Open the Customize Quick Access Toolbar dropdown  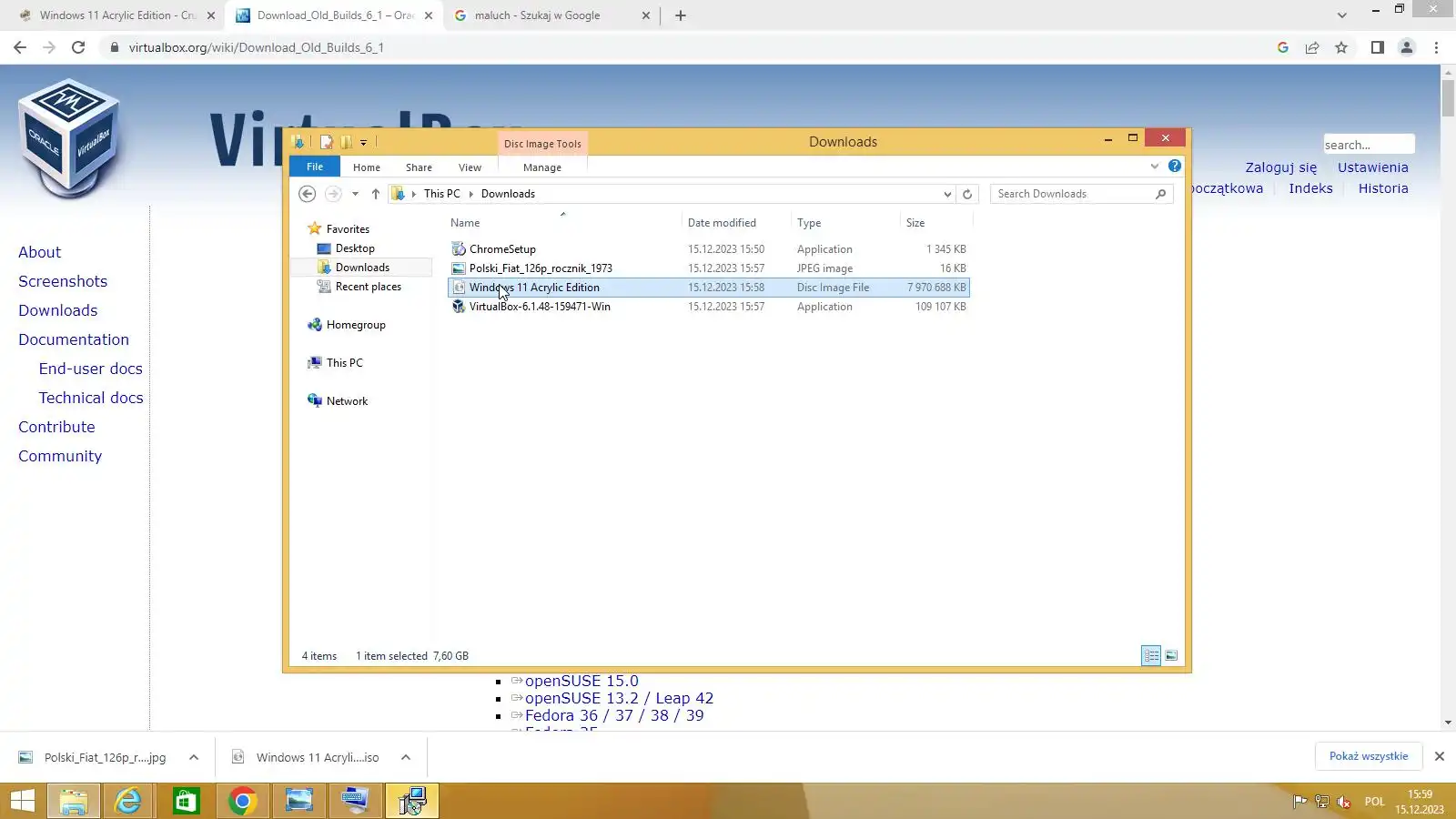click(363, 142)
